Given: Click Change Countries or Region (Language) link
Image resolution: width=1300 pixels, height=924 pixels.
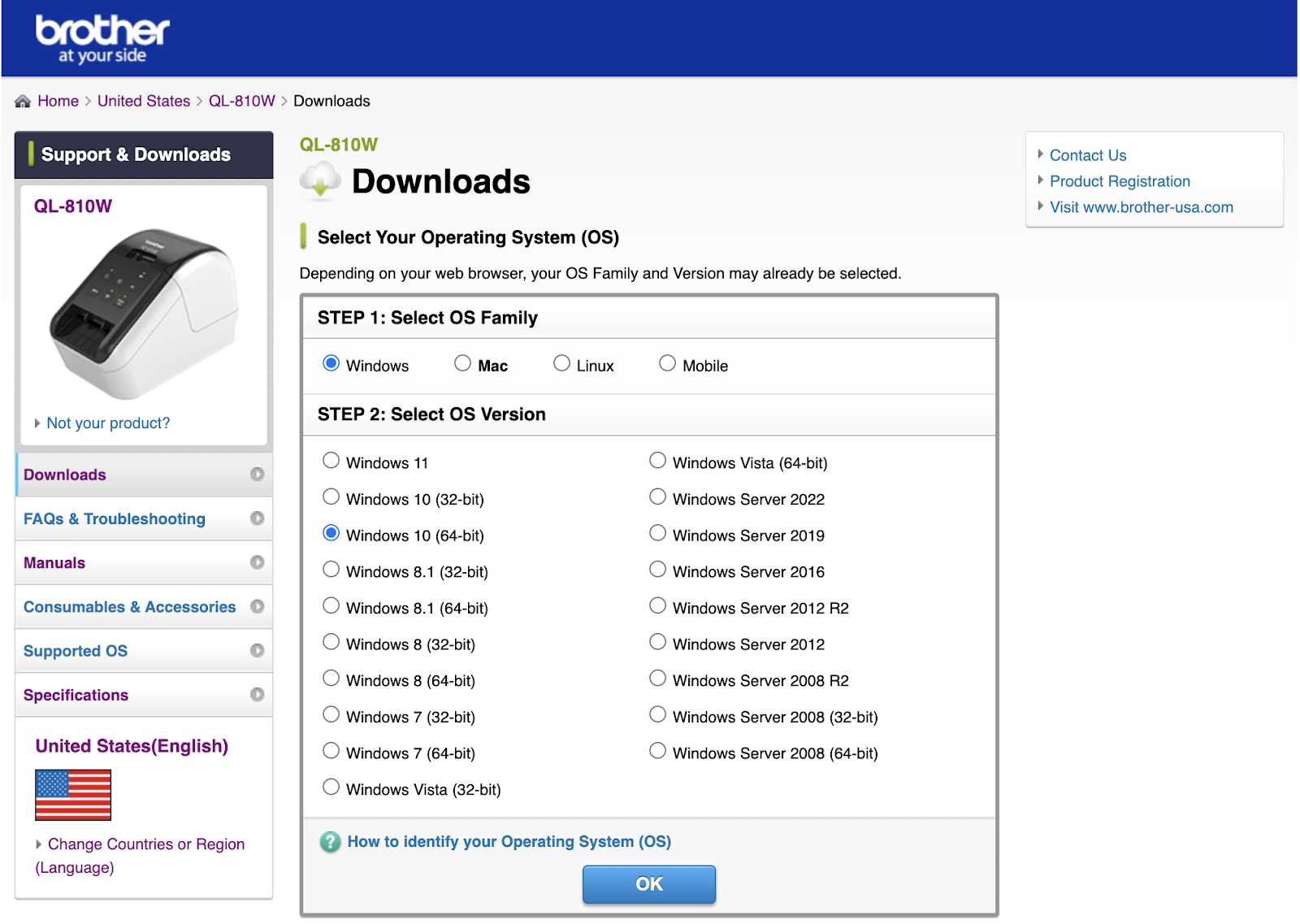Looking at the screenshot, I should click(x=140, y=856).
